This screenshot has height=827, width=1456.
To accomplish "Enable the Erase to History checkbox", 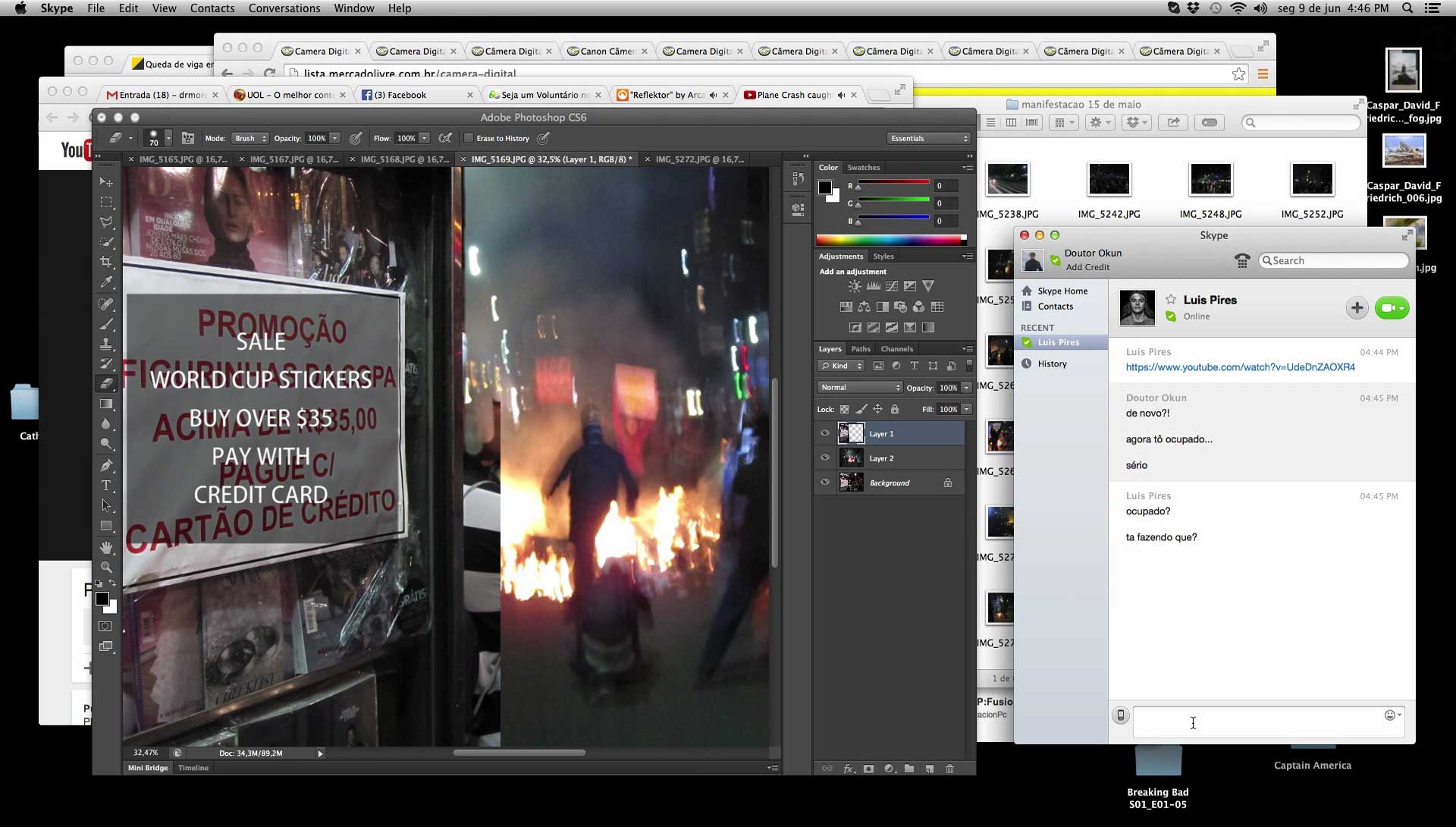I will coord(469,138).
